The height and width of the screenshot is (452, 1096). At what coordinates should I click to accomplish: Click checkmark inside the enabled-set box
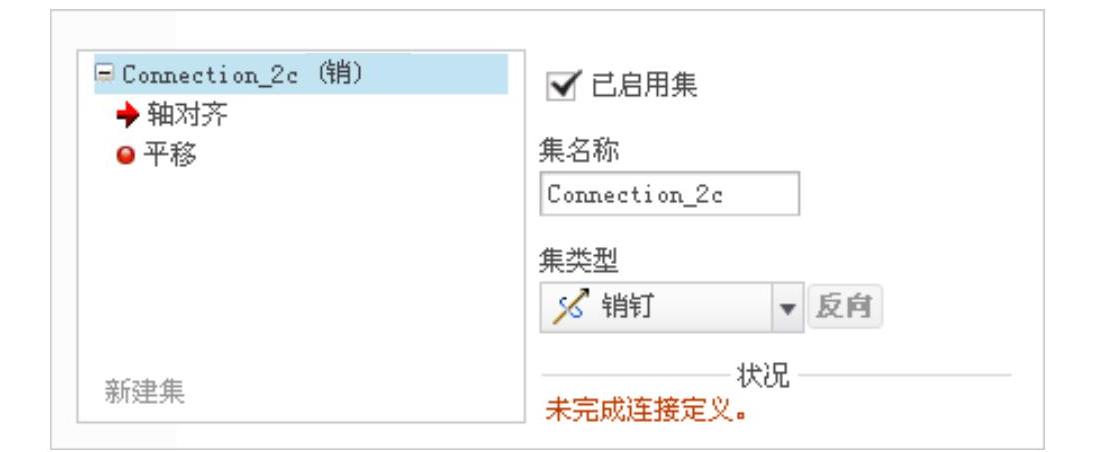562,85
